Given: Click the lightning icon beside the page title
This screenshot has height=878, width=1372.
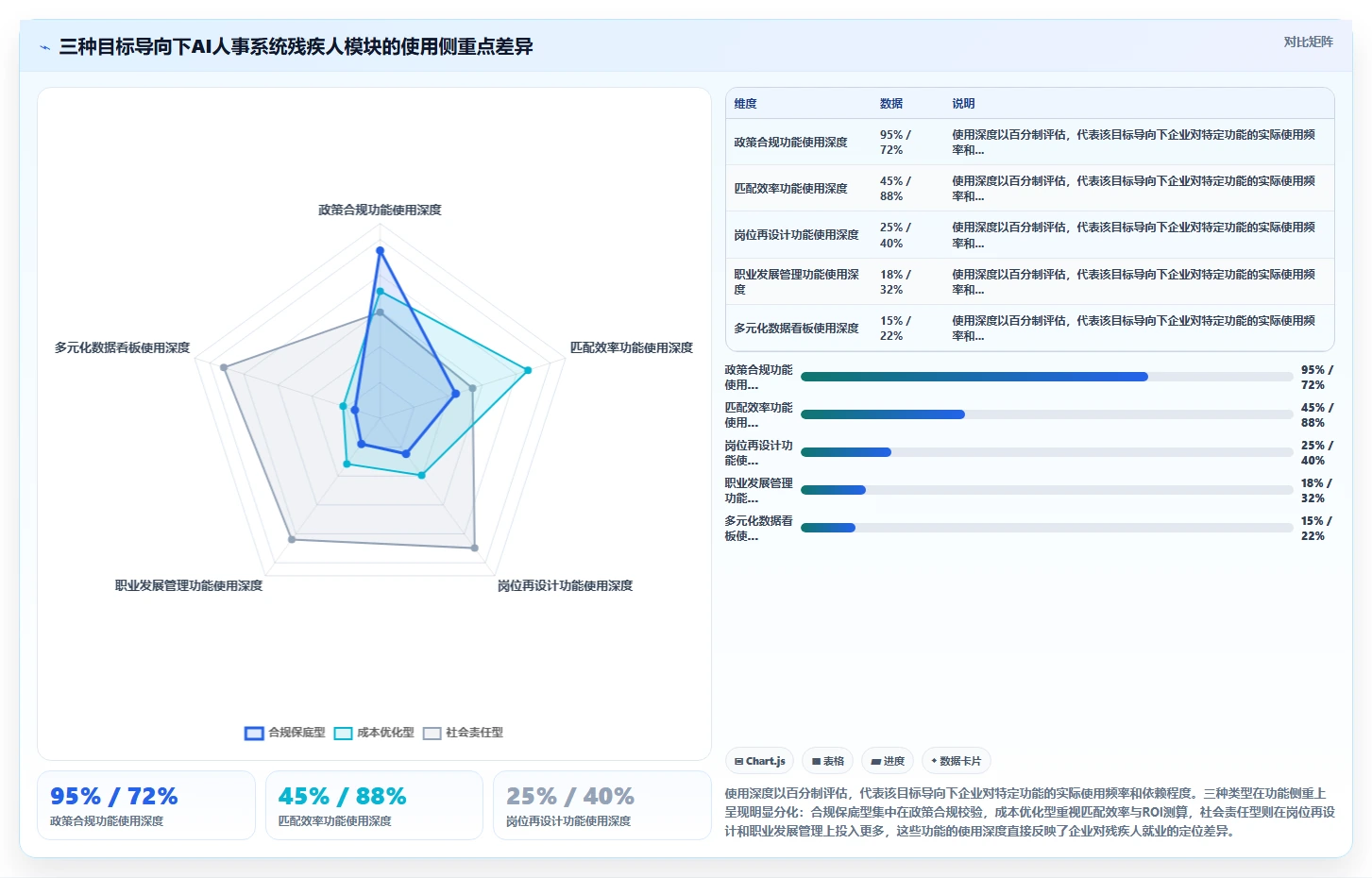Looking at the screenshot, I should coord(44,47).
